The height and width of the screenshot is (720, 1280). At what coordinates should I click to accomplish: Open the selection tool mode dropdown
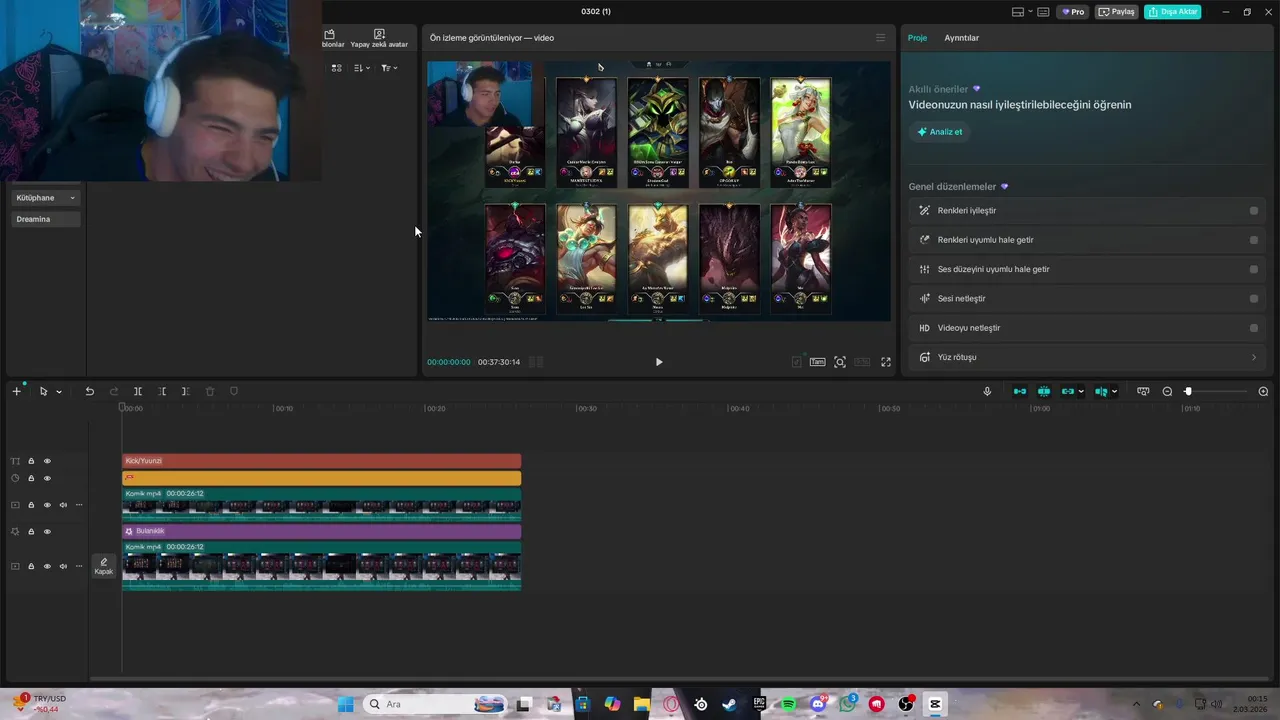(59, 392)
